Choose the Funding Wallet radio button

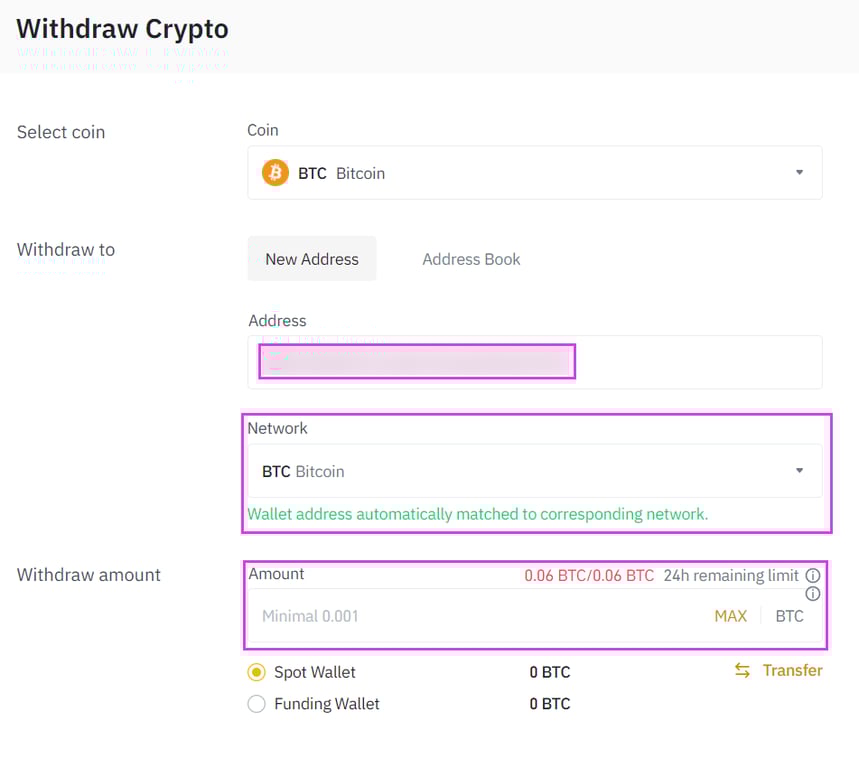click(x=257, y=704)
